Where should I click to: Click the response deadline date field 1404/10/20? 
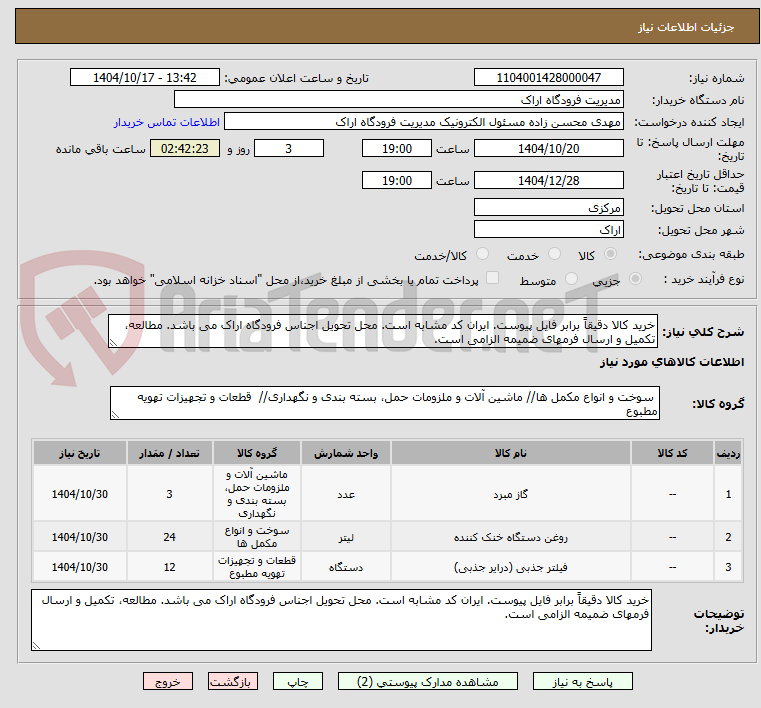[x=548, y=148]
